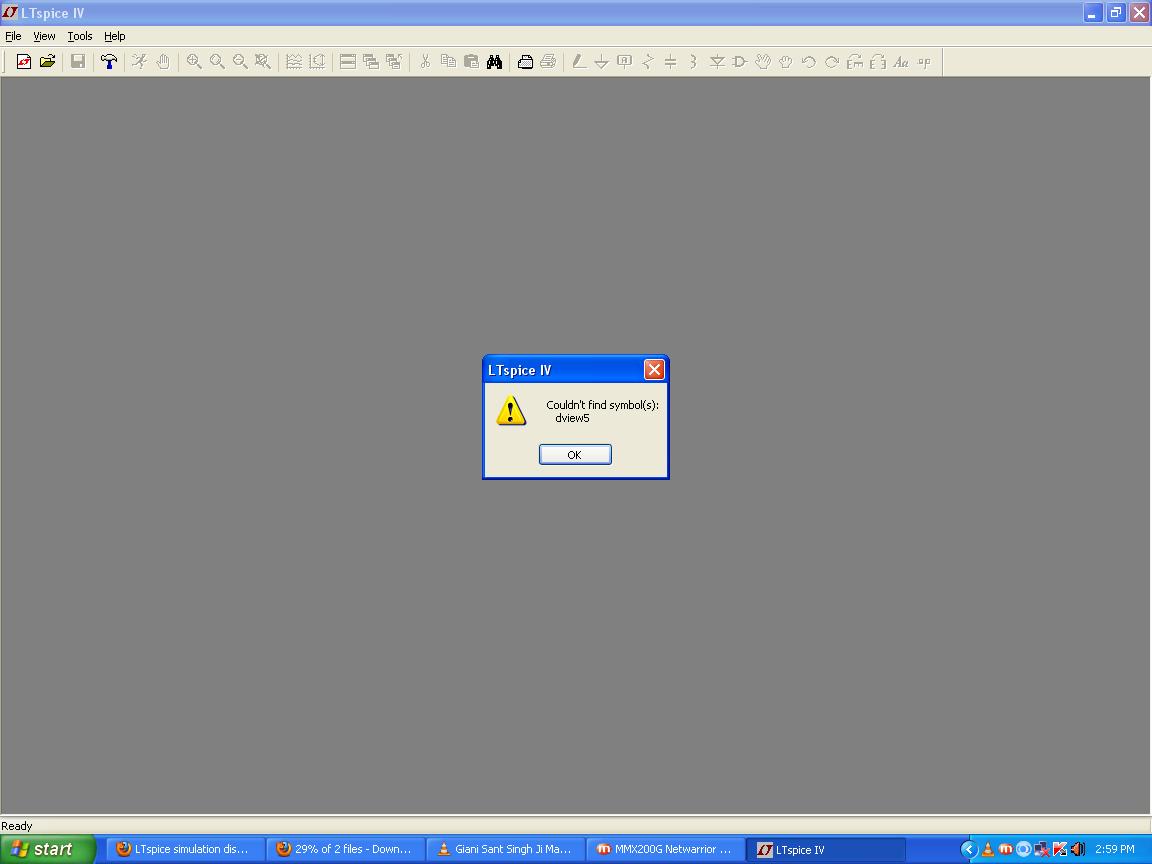Click the VLC cone tray icon
Image resolution: width=1152 pixels, height=864 pixels.
[x=988, y=850]
